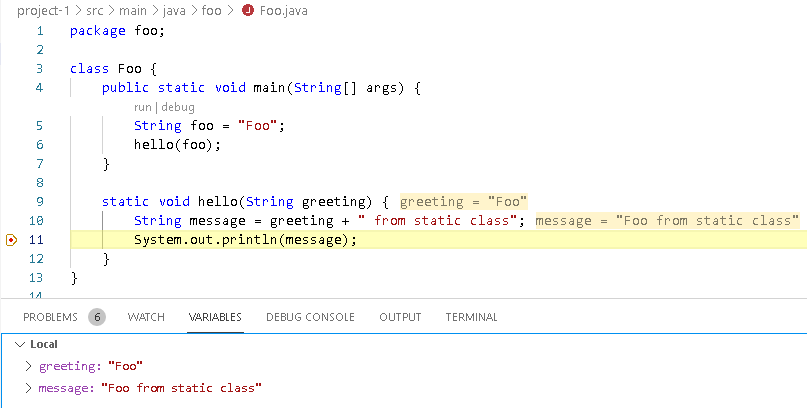Click message value "Foo from static class" in Variables
The image size is (807, 408).
[181, 388]
